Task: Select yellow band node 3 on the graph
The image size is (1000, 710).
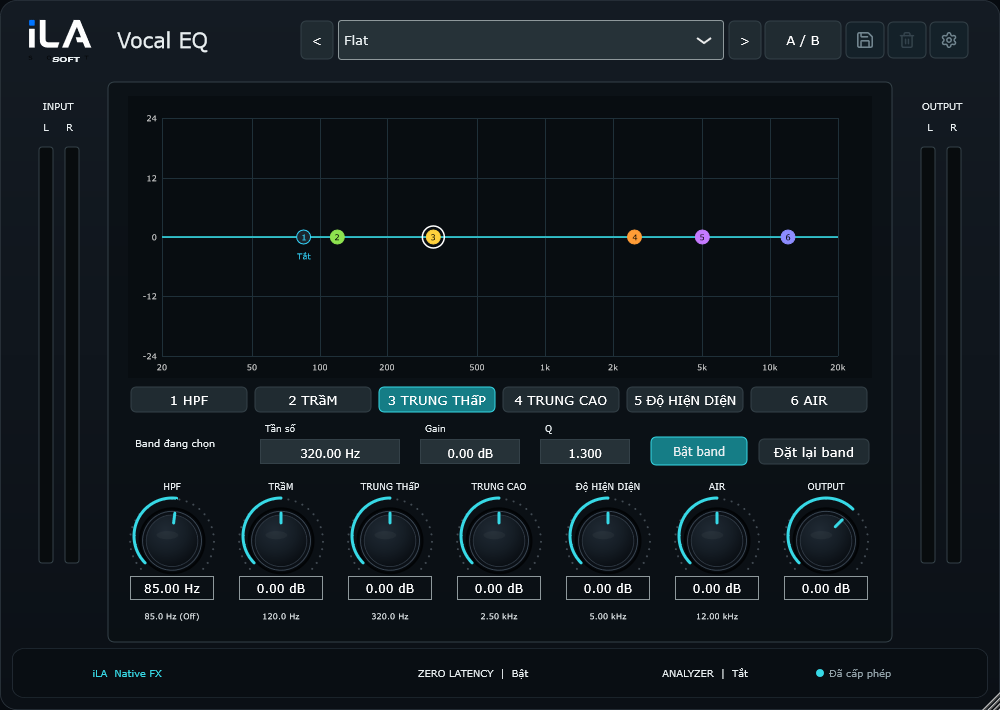Action: (433, 237)
